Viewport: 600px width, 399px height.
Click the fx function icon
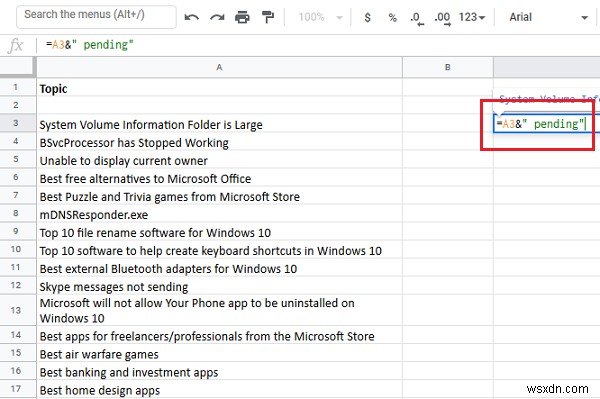point(15,45)
